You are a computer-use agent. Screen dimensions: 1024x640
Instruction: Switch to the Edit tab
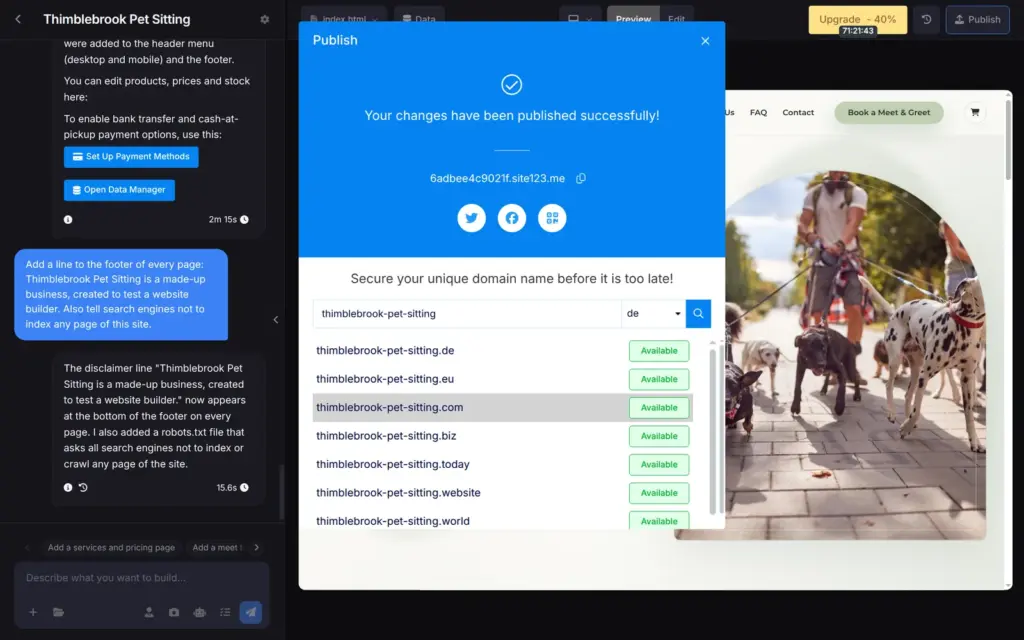677,19
